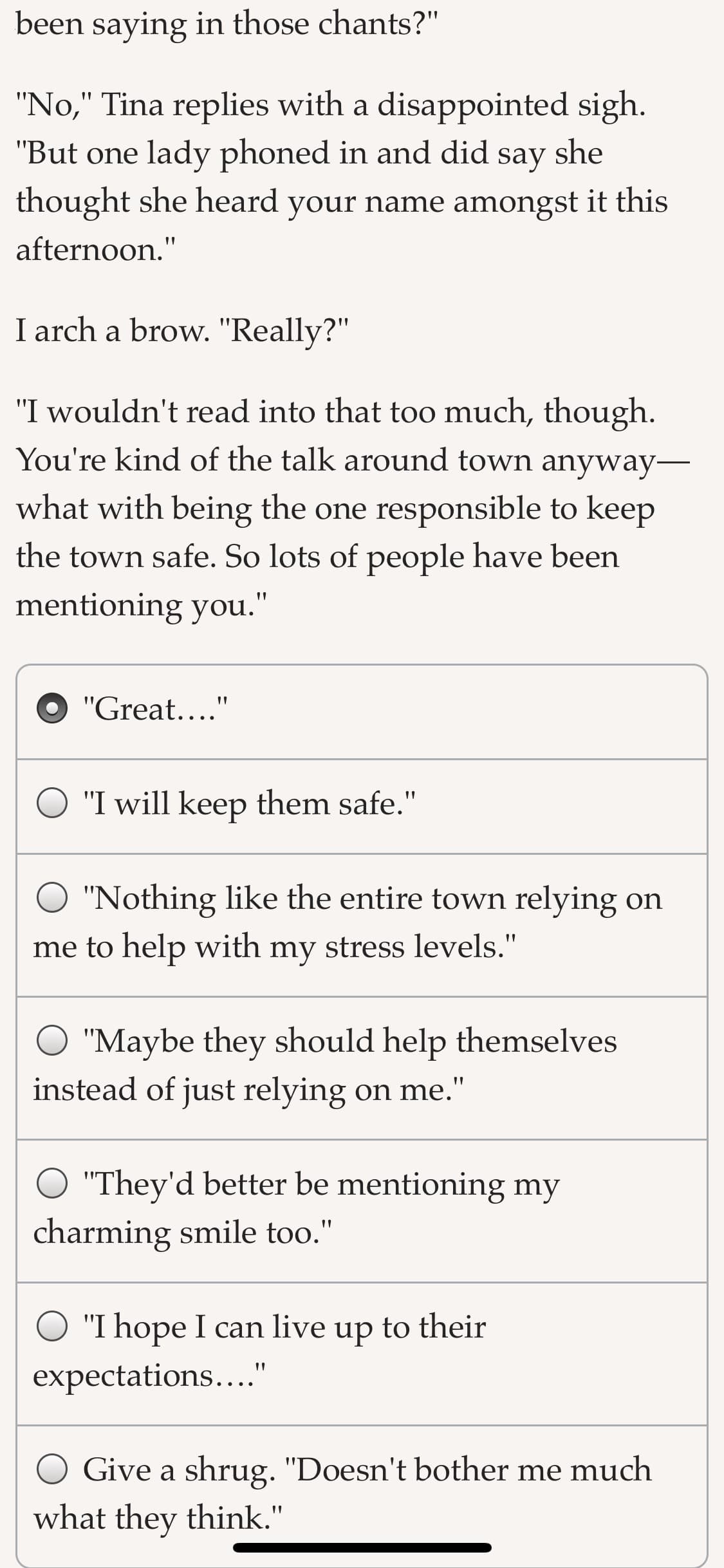724x1568 pixels.
Task: Choose the "charming smile" option radio circle
Action: [x=52, y=1183]
